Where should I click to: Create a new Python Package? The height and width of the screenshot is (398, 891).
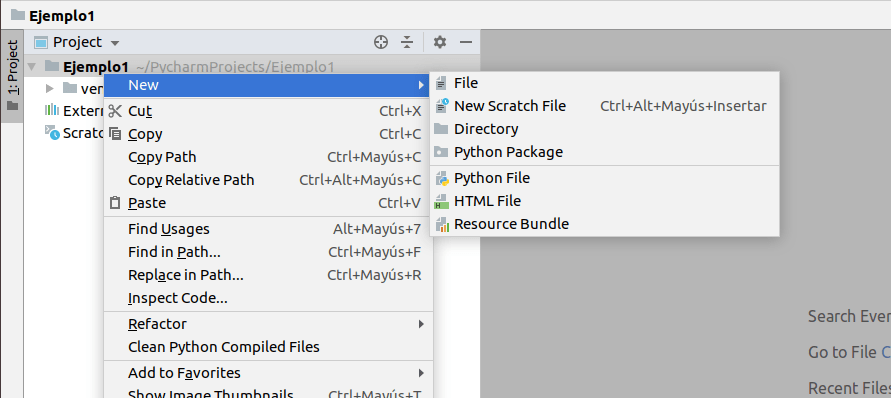coord(605,152)
